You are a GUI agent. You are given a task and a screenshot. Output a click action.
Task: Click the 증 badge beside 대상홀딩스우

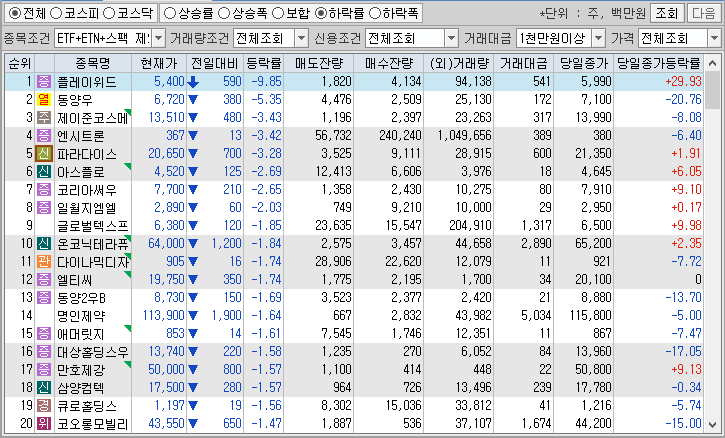click(44, 351)
